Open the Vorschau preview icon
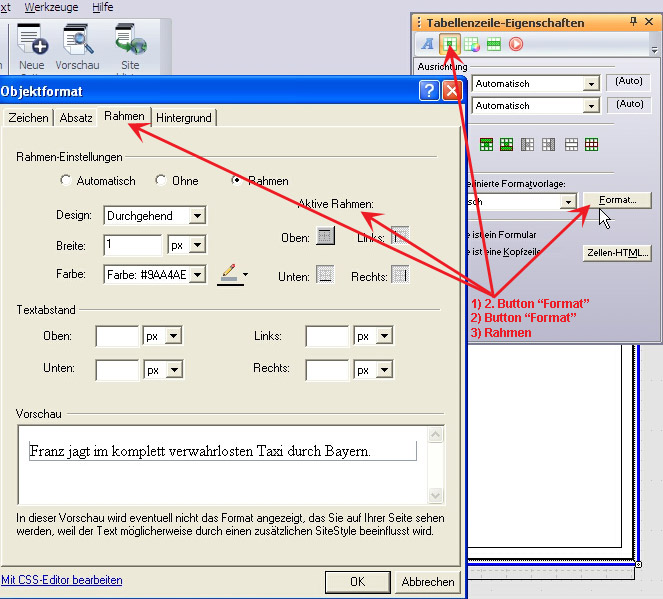Viewport: 663px width, 599px height. [77, 42]
